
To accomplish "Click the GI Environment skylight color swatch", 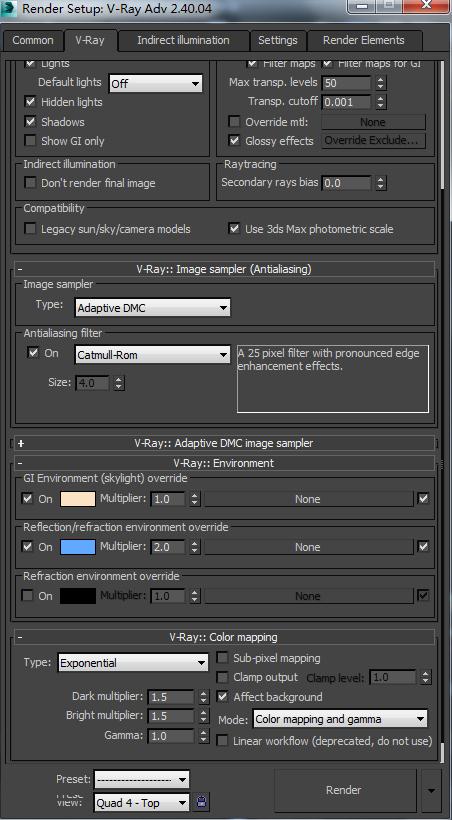I will 78,499.
